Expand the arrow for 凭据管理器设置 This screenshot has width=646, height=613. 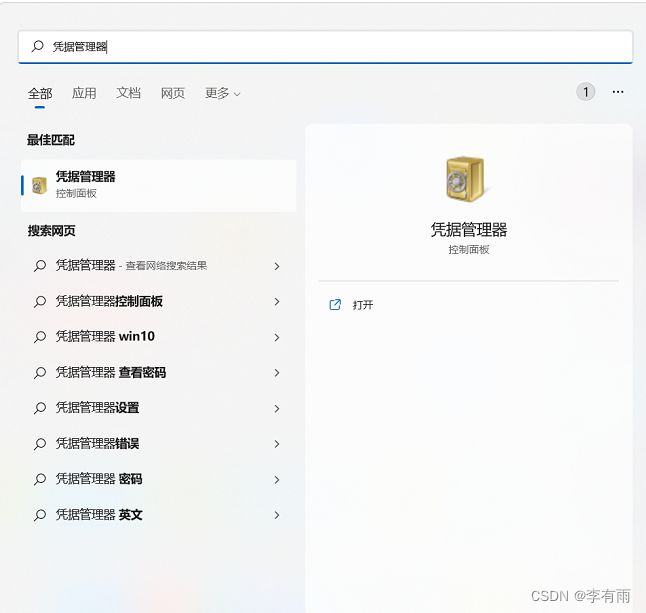click(277, 408)
